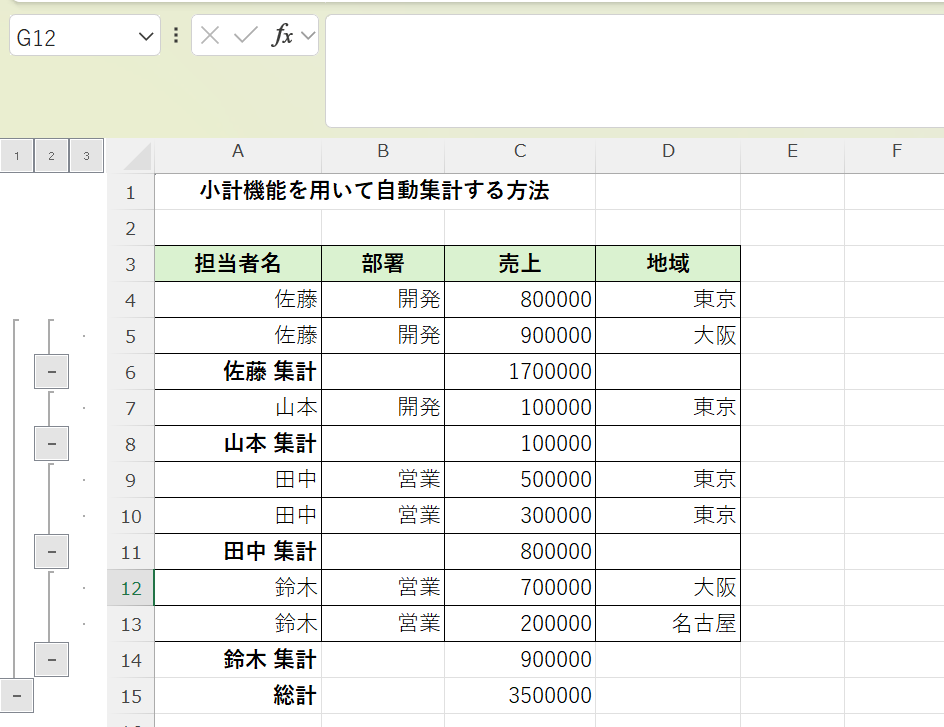Click the three-dot handle beside Name Box
This screenshot has height=727, width=944.
176,36
